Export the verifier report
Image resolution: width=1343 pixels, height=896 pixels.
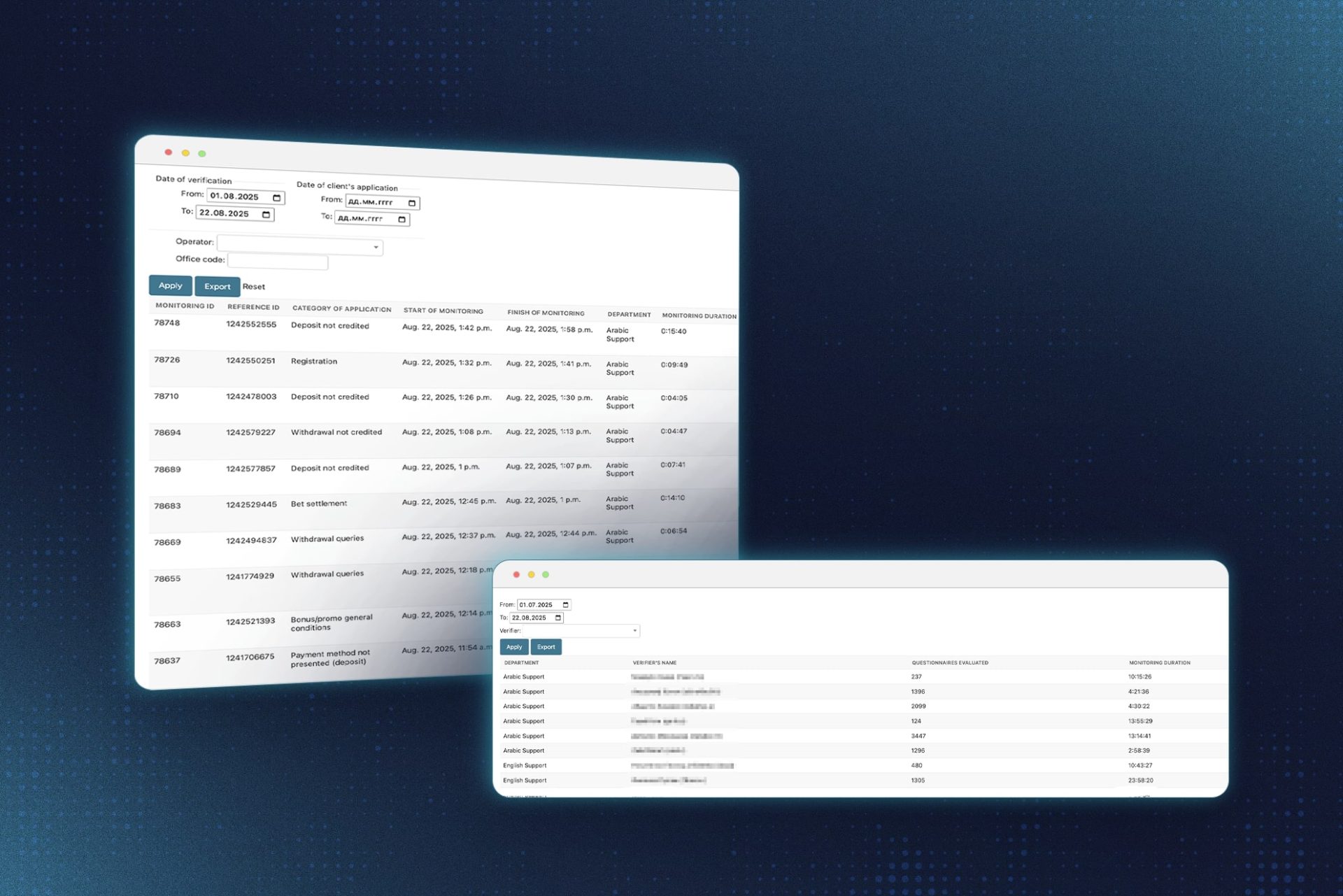546,647
